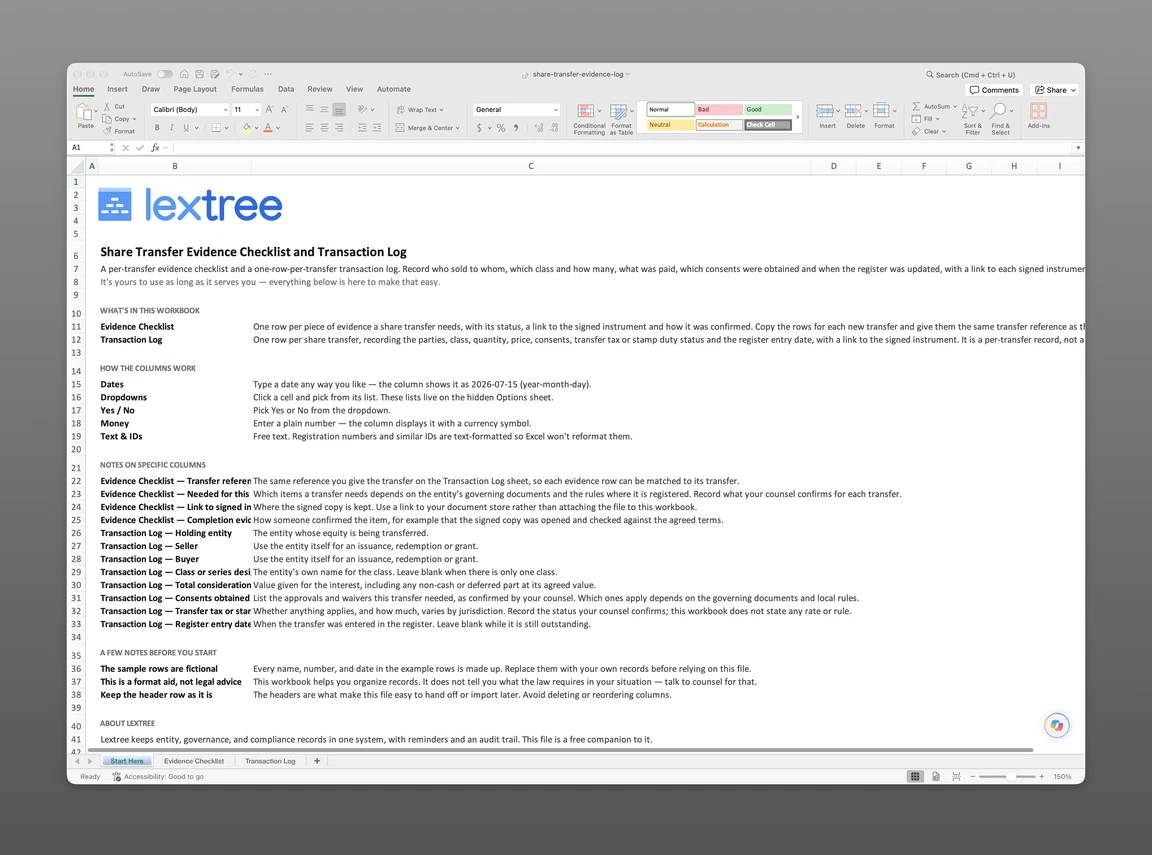Center text horizontally
Screen dimensions: 1152x855
pos(324,128)
